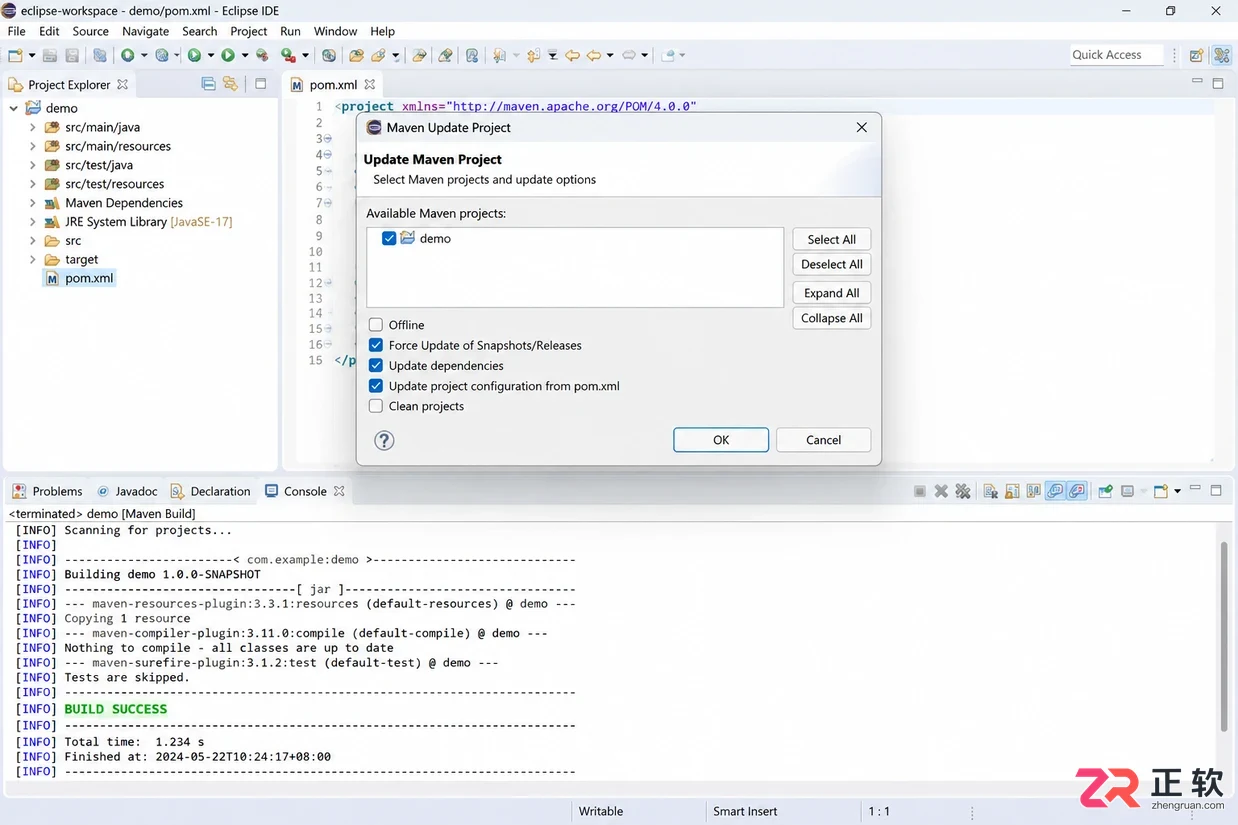Click the Pin Console icon

click(x=1105, y=491)
